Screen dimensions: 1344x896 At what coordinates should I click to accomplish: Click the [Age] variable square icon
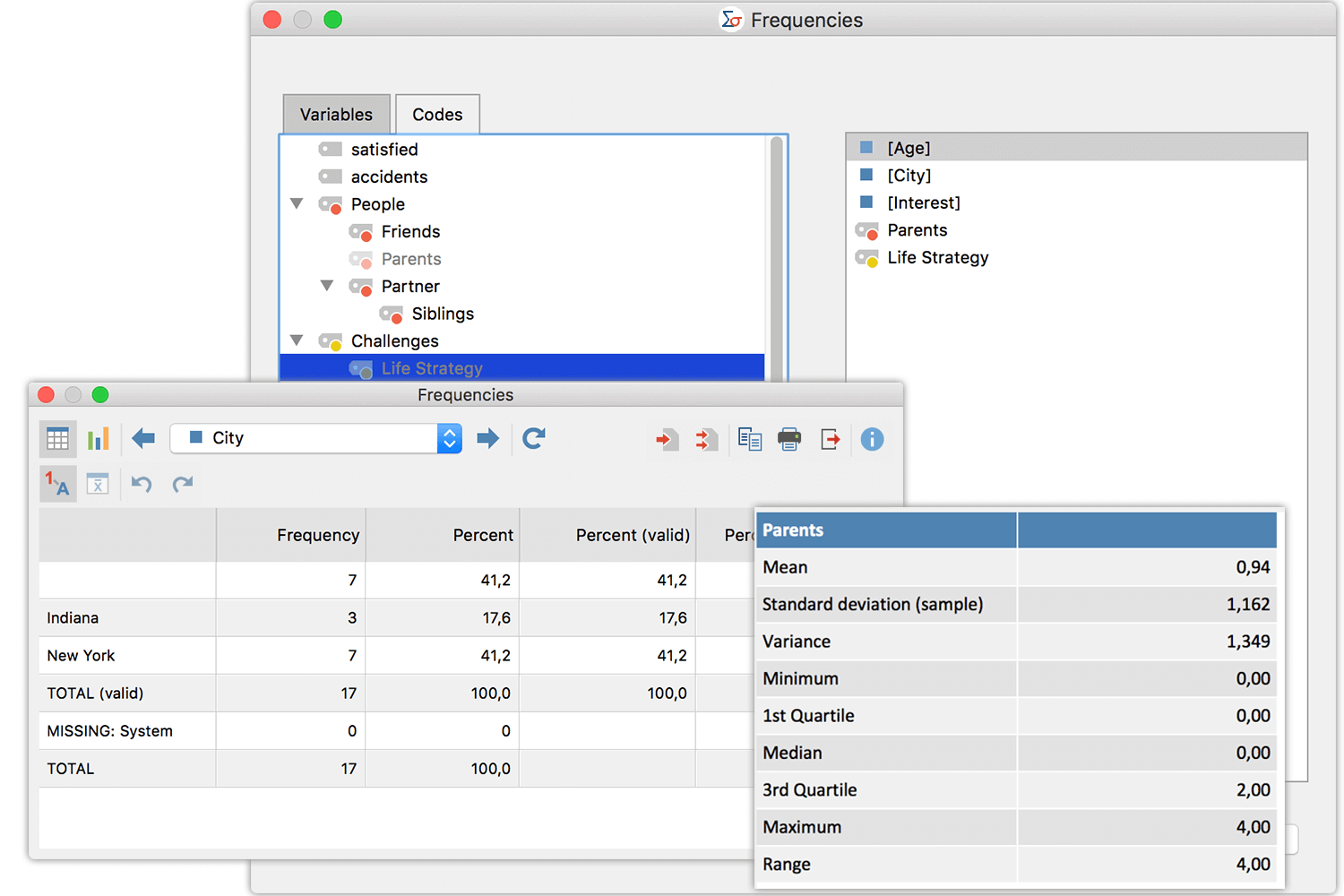click(866, 147)
